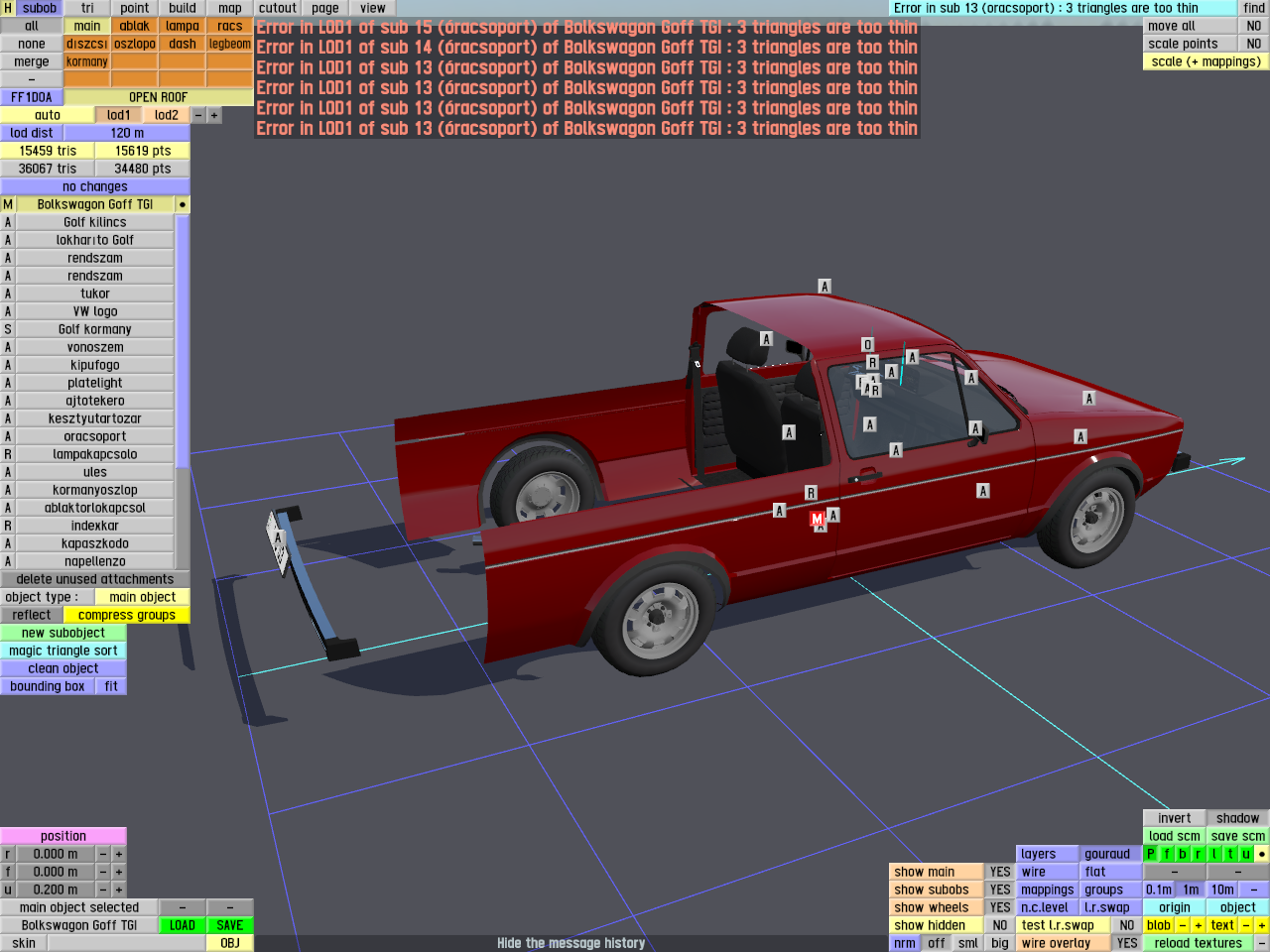Select the ablak group button
This screenshot has height=952, width=1270.
(135, 26)
